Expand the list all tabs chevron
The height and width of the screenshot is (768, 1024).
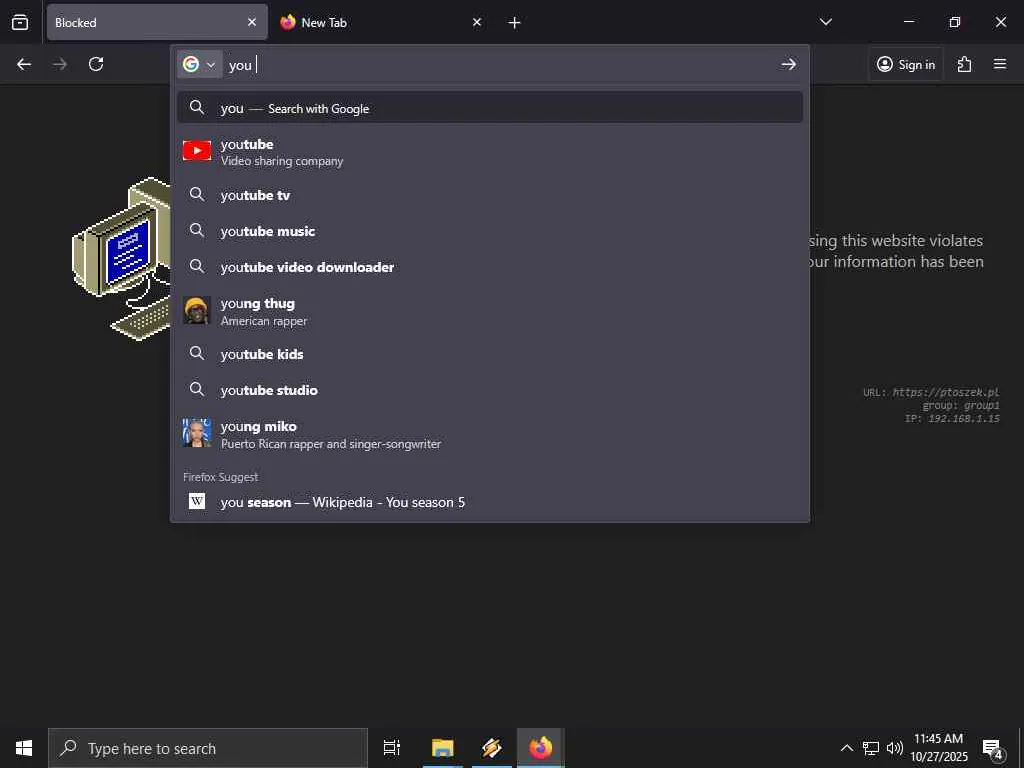(825, 22)
